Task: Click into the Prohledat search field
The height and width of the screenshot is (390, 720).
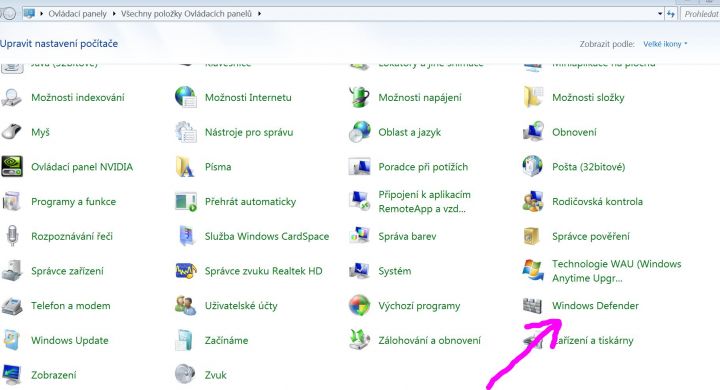Action: (700, 14)
